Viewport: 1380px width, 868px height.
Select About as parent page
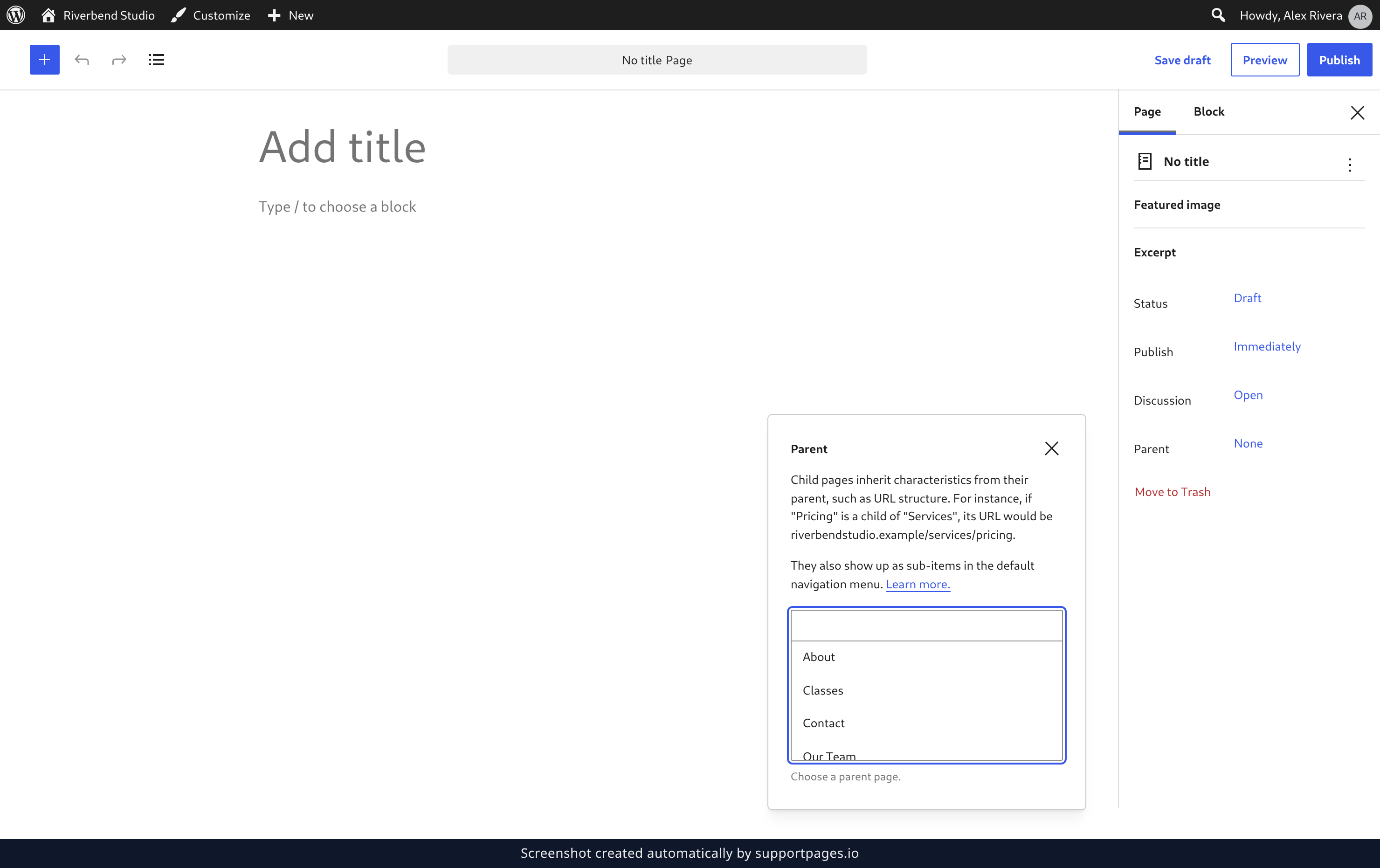pos(926,657)
